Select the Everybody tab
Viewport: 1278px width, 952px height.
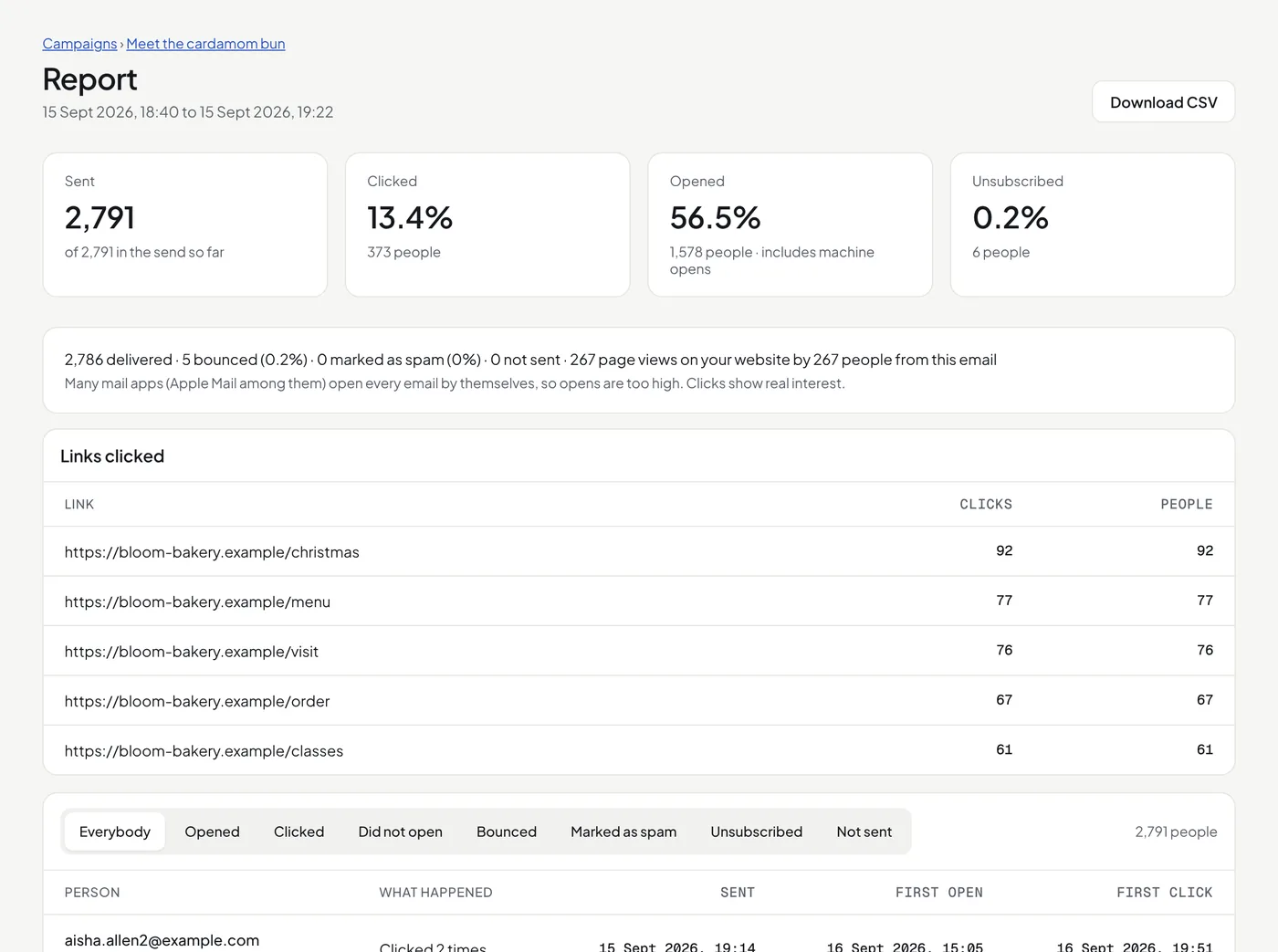coord(115,832)
